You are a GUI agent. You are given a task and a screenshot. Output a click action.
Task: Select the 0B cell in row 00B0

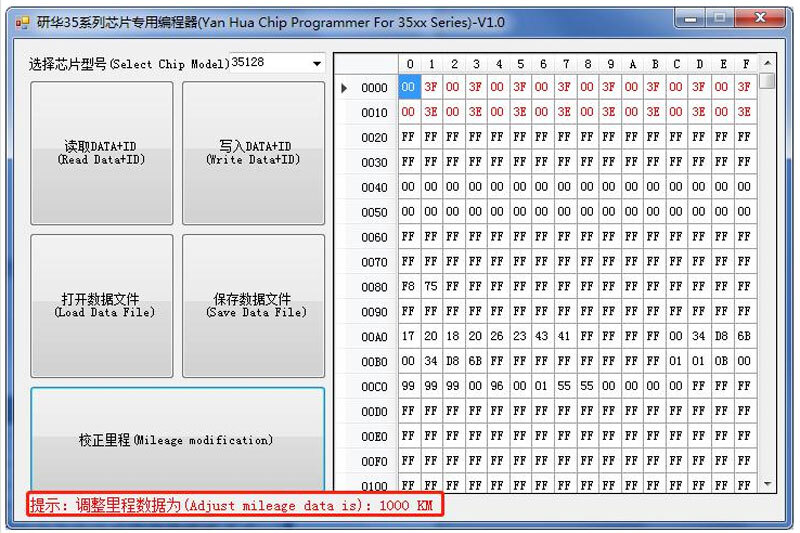(x=722, y=362)
